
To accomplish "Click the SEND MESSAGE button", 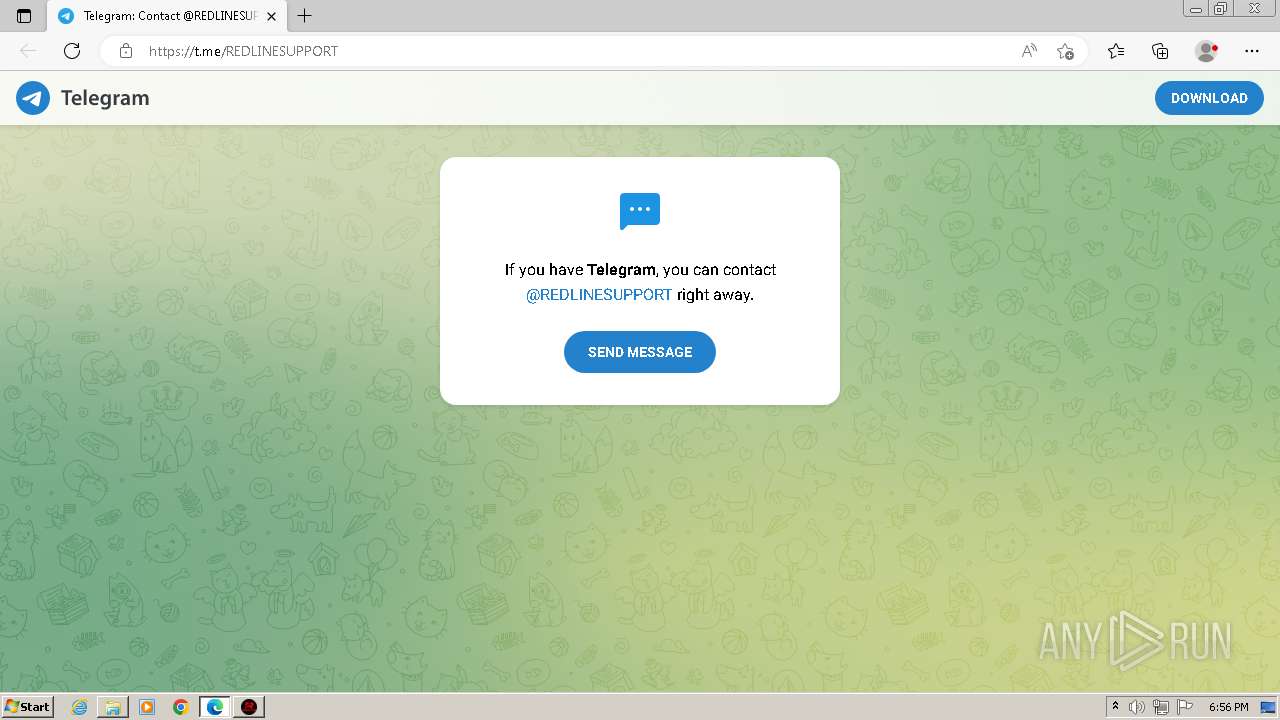I will coord(640,352).
